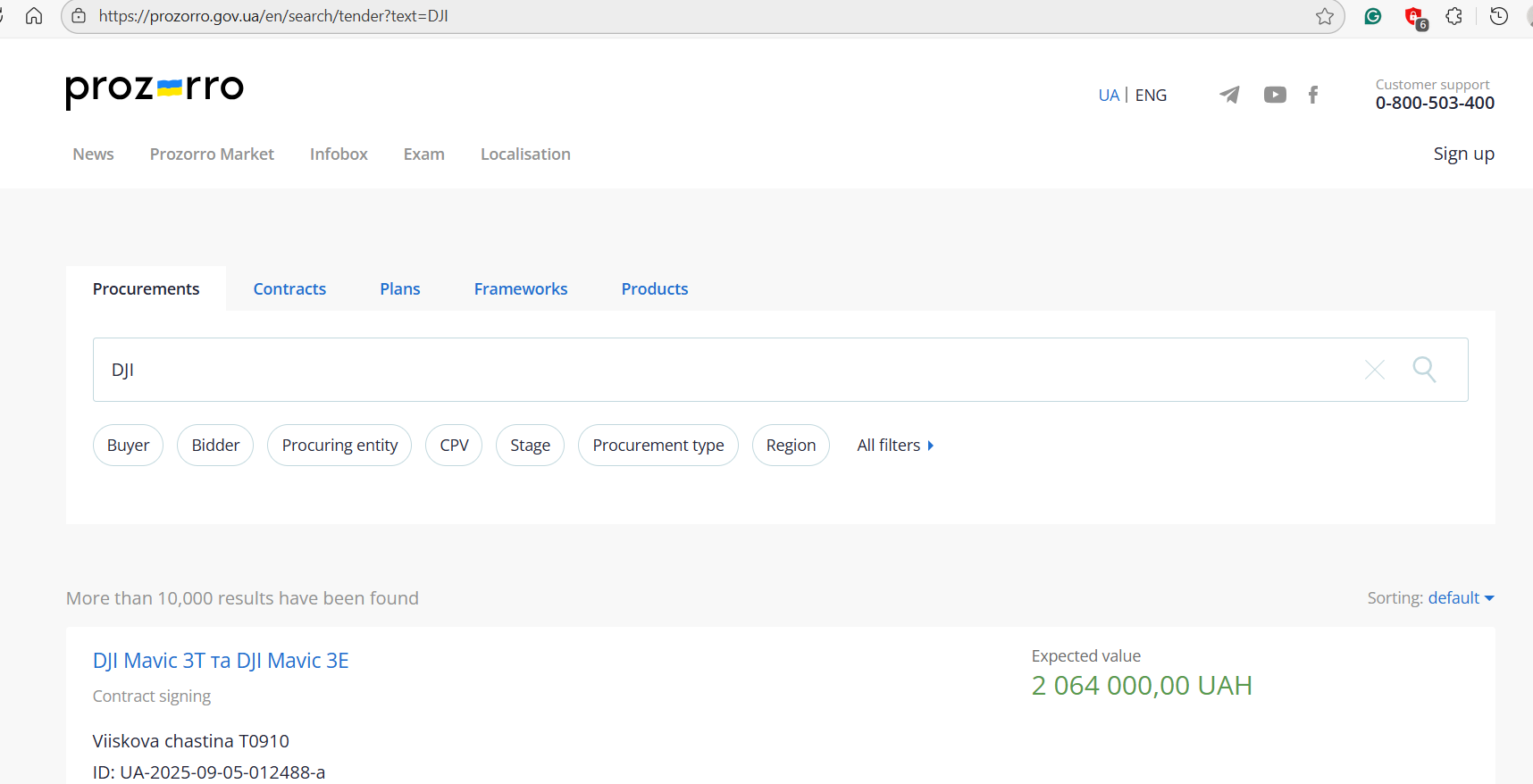
Task: Change sorting from default
Action: 1461,597
